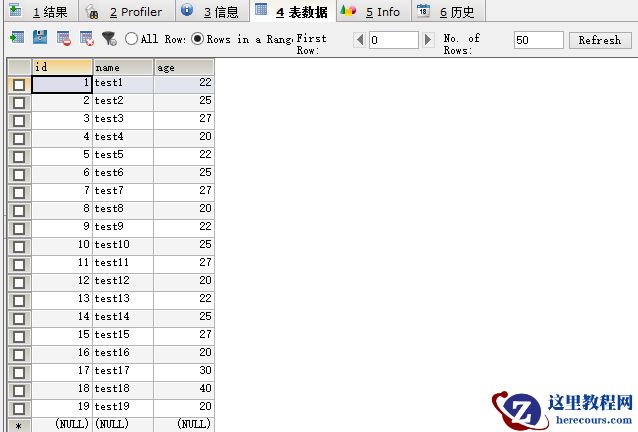Click the insert new row icon in toolbar

click(17, 38)
